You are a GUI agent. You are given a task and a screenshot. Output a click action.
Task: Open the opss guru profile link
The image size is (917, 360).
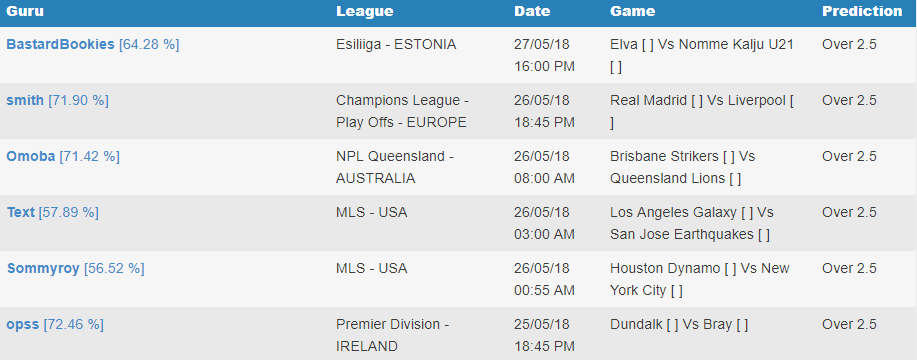[x=23, y=325]
